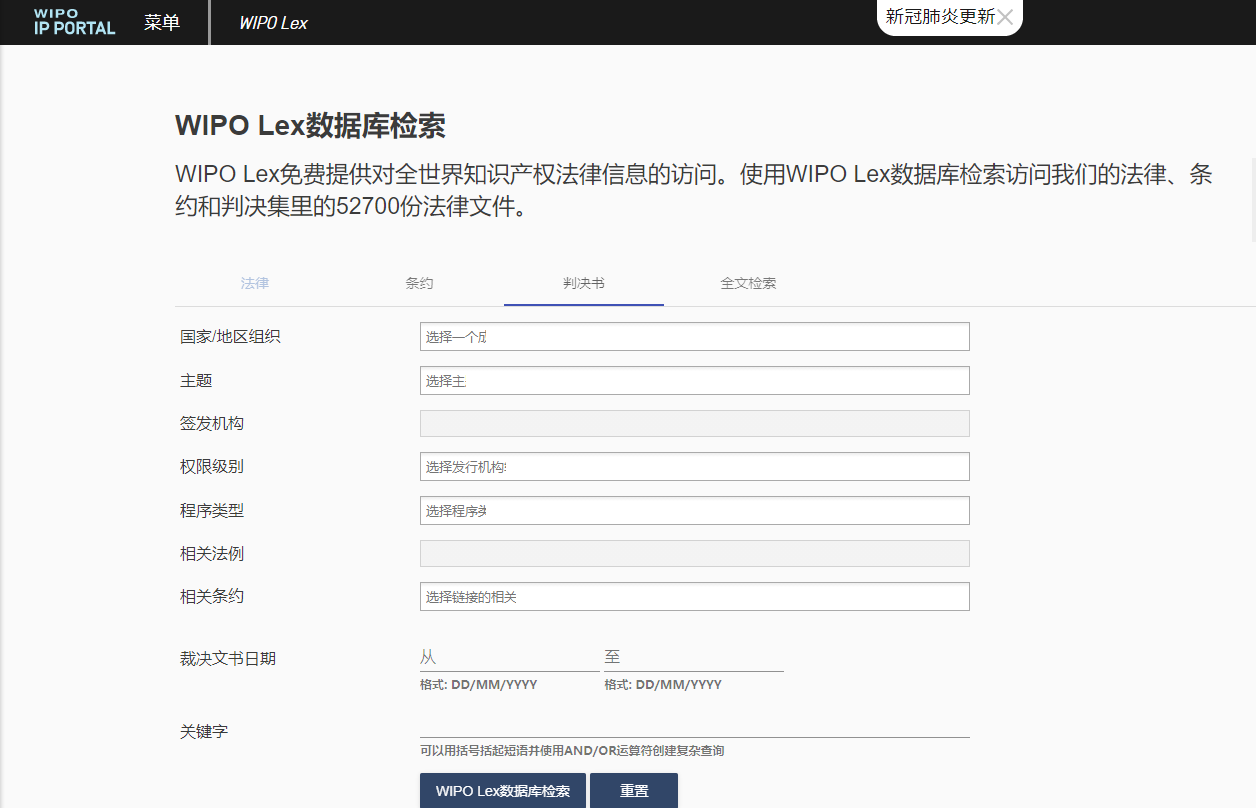Image resolution: width=1256 pixels, height=808 pixels.
Task: Open the 国家/地区组织 selection box
Action: coord(695,337)
